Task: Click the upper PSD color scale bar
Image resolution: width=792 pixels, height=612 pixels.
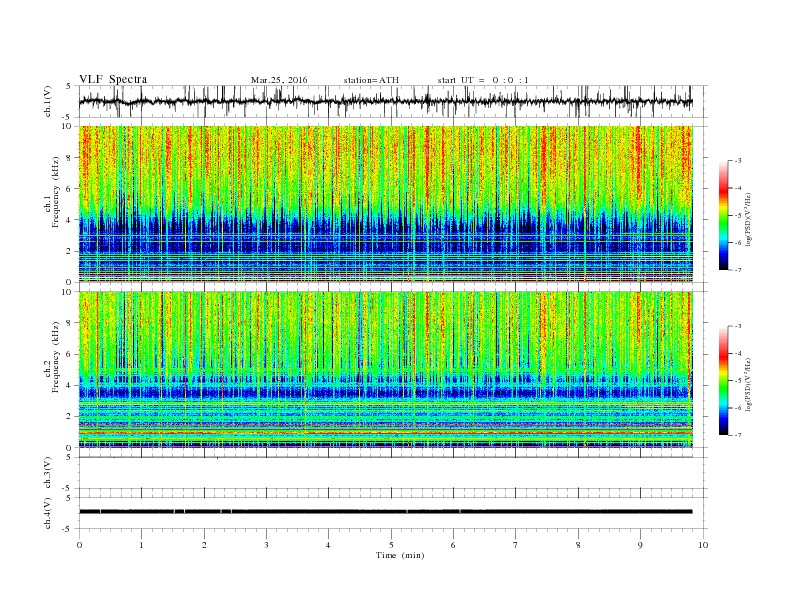Action: point(723,215)
